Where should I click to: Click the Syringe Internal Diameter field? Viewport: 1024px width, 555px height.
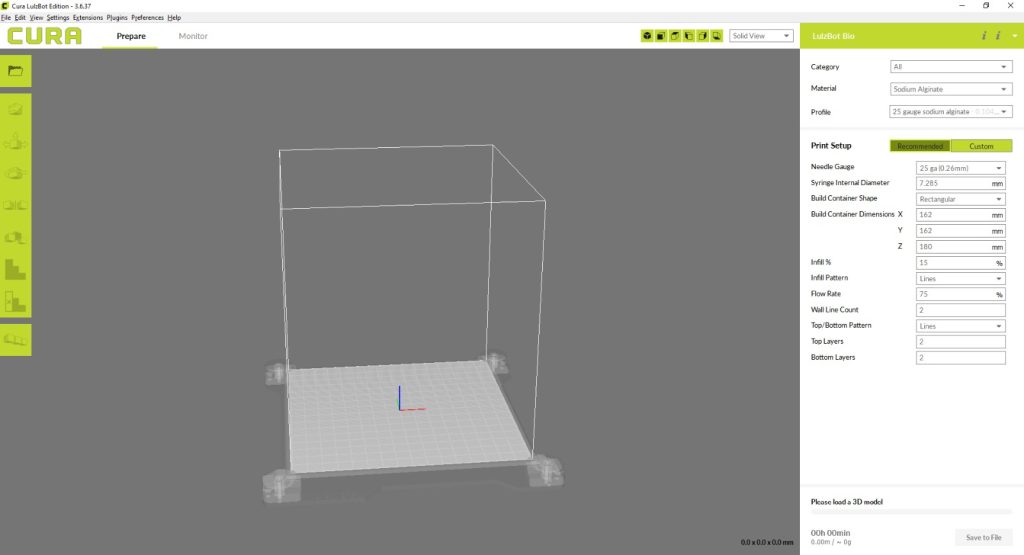961,183
